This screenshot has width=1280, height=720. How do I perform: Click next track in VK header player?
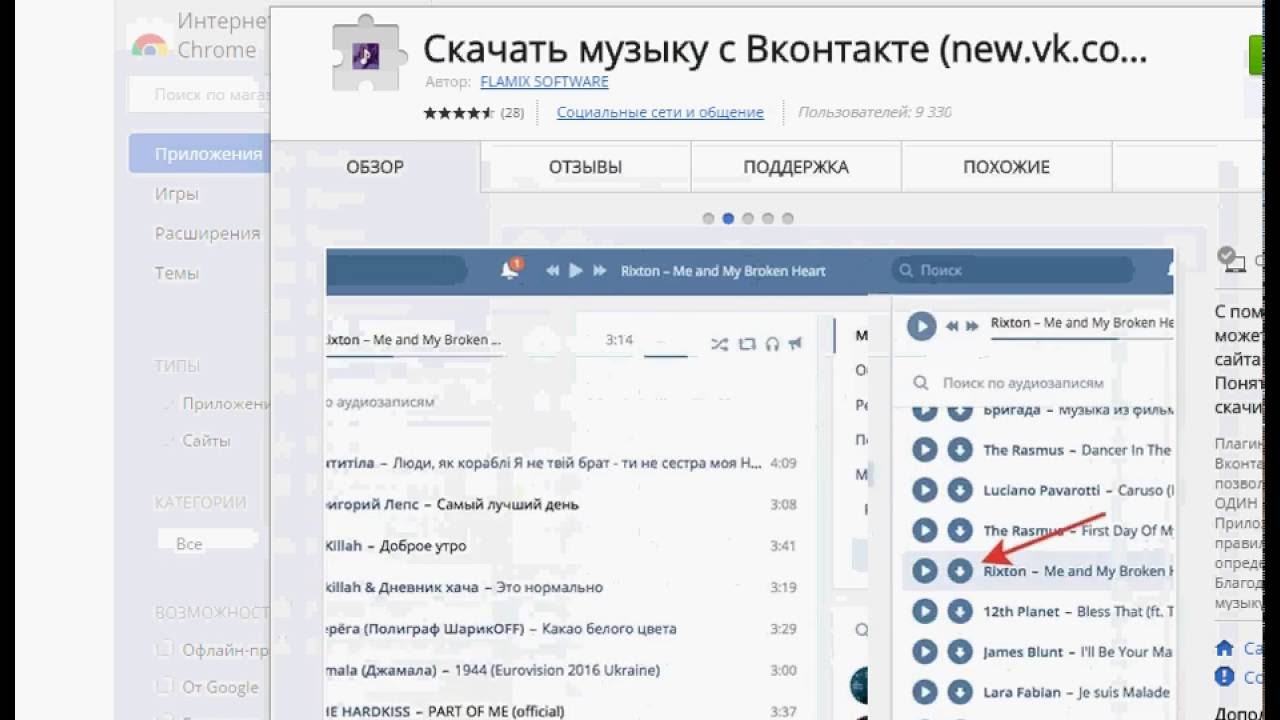click(600, 271)
